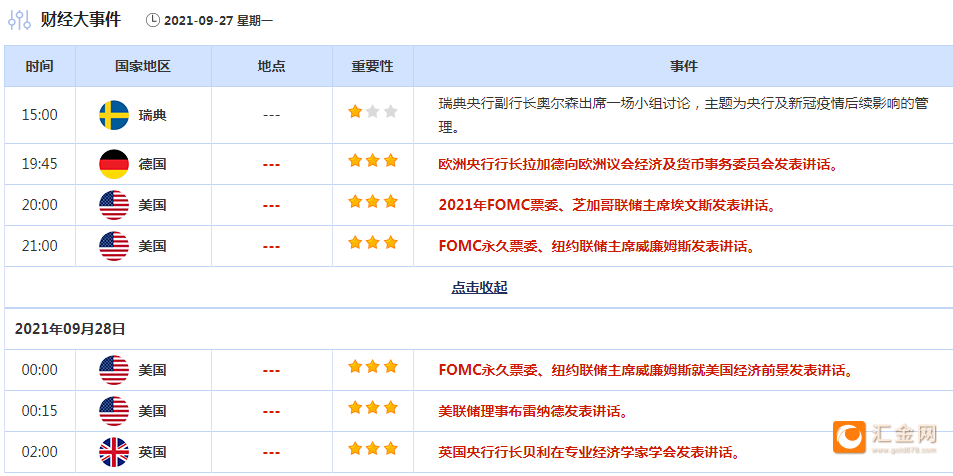This screenshot has height=476, width=953.
Task: Click the three stars in the 02:00 row
Action: (373, 449)
